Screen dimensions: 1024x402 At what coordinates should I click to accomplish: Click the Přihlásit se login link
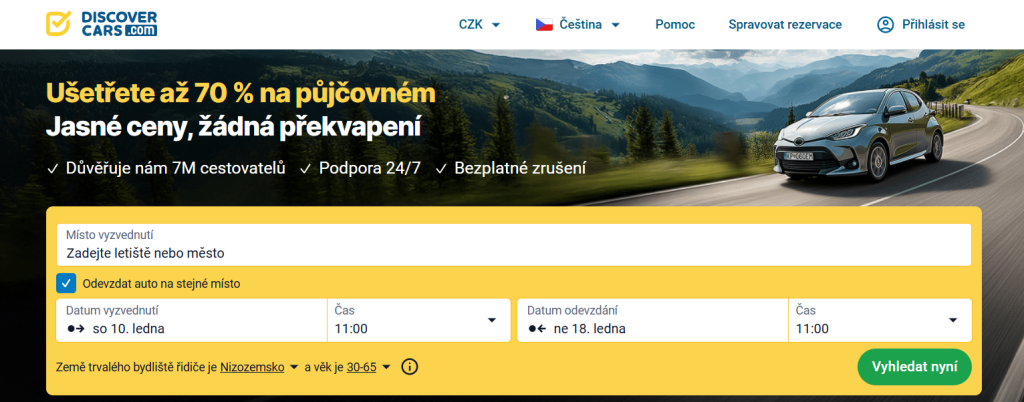click(x=931, y=24)
